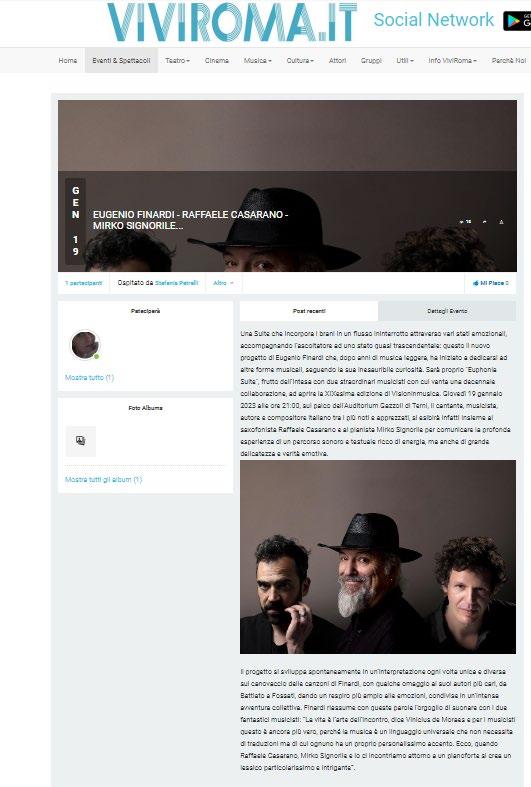Switch to the Dettagli Evento tab
The width and height of the screenshot is (531, 787).
coord(447,311)
